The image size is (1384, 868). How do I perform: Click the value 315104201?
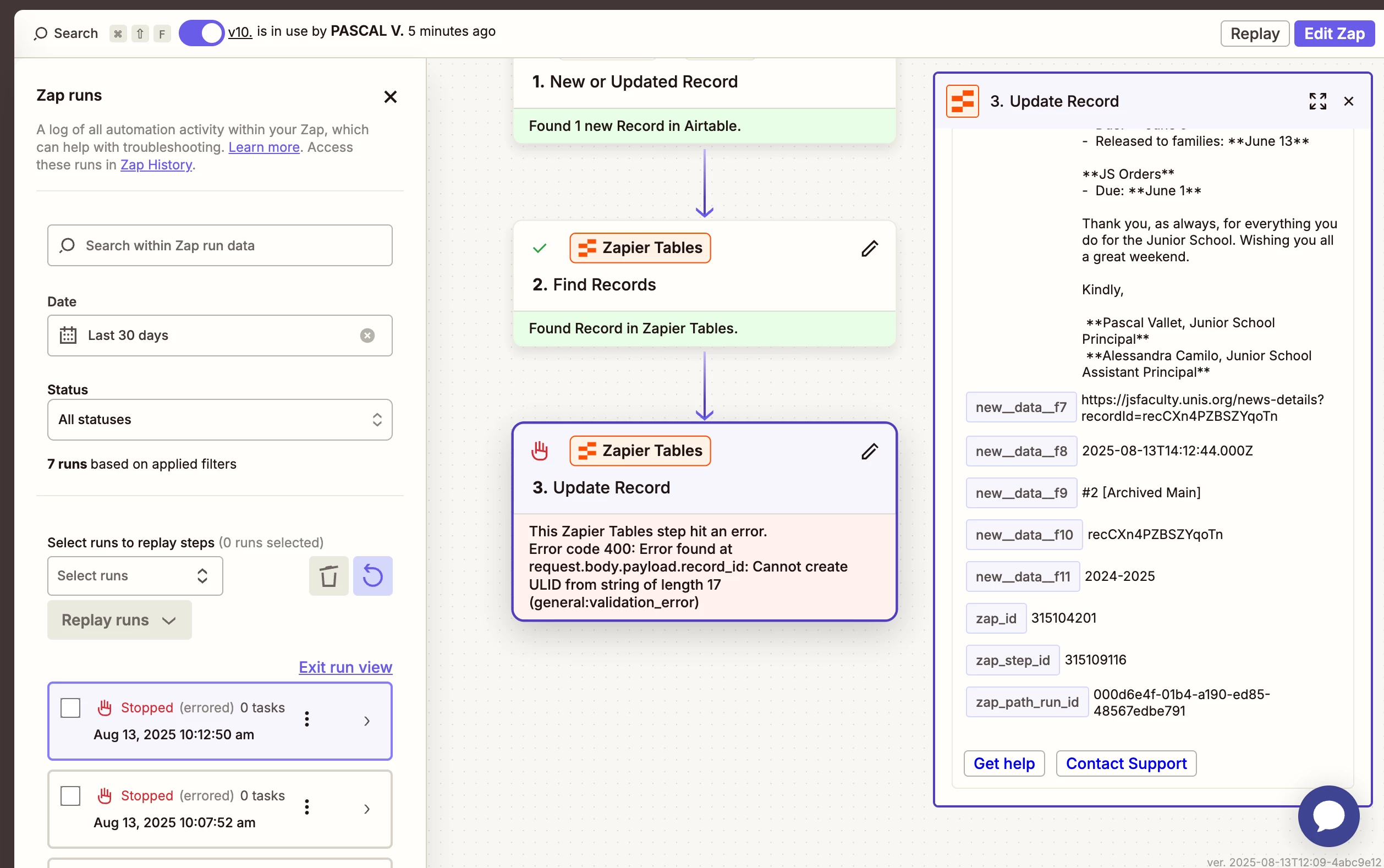pos(1063,618)
